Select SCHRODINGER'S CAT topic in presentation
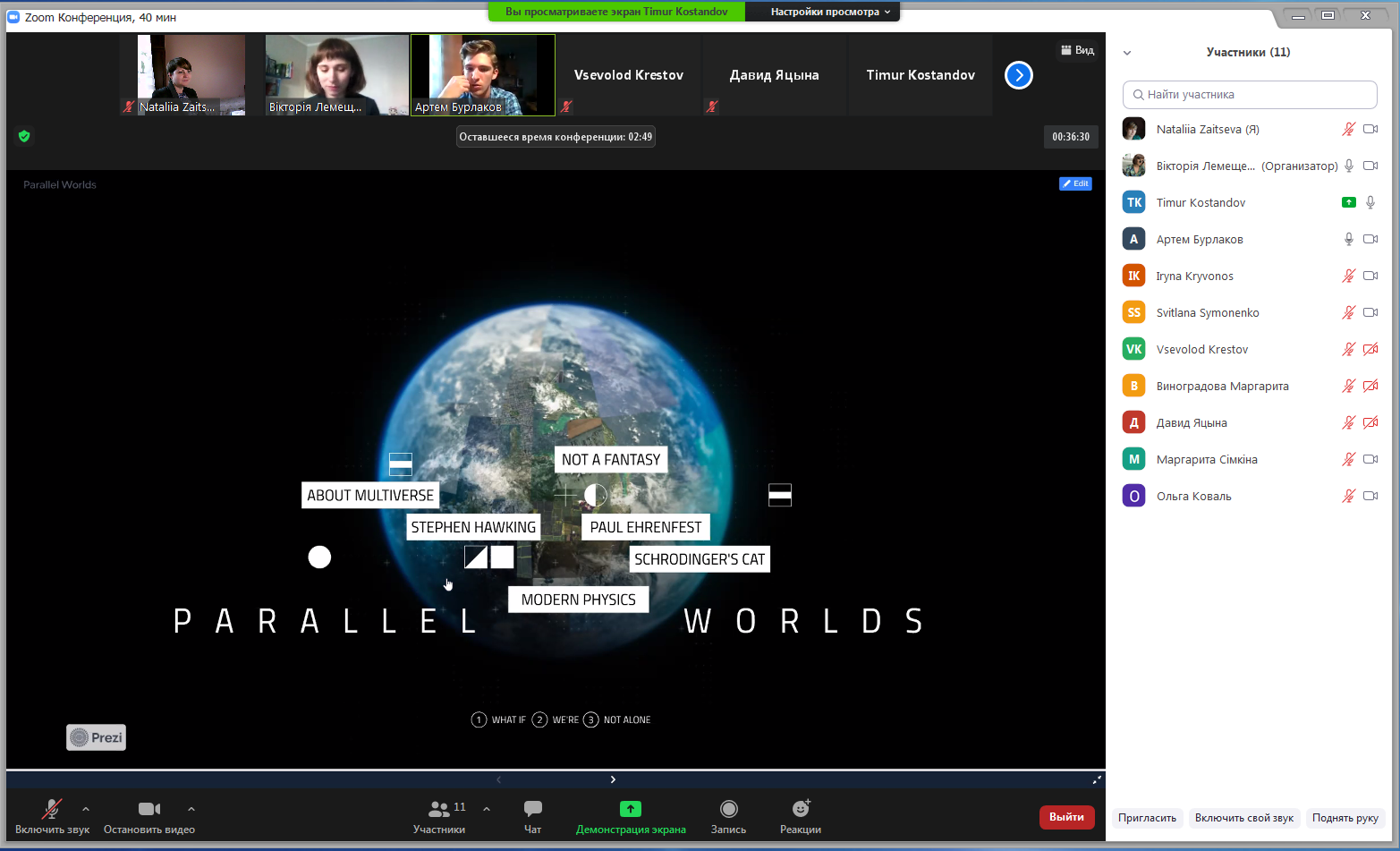This screenshot has width=1400, height=851. [699, 559]
